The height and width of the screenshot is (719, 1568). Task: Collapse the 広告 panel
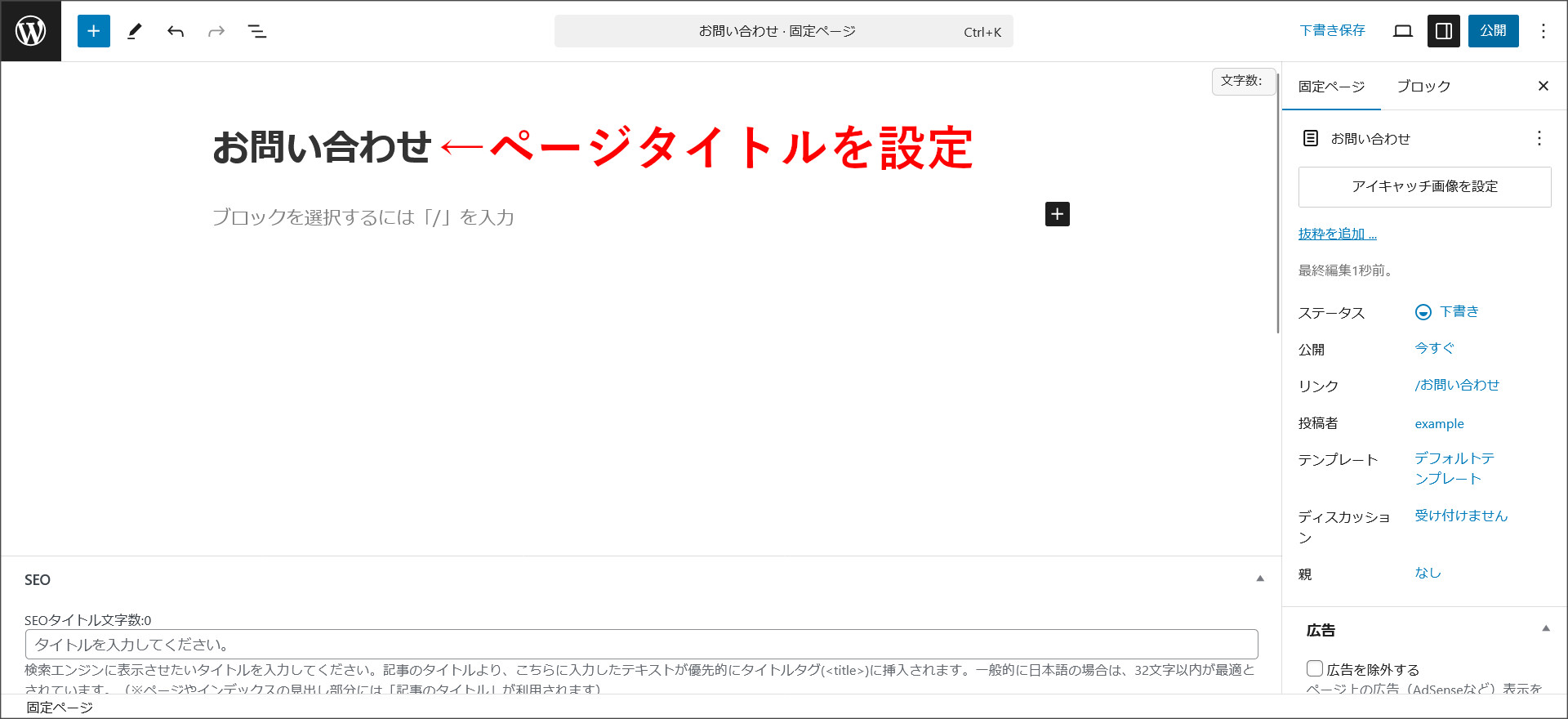coord(1546,628)
